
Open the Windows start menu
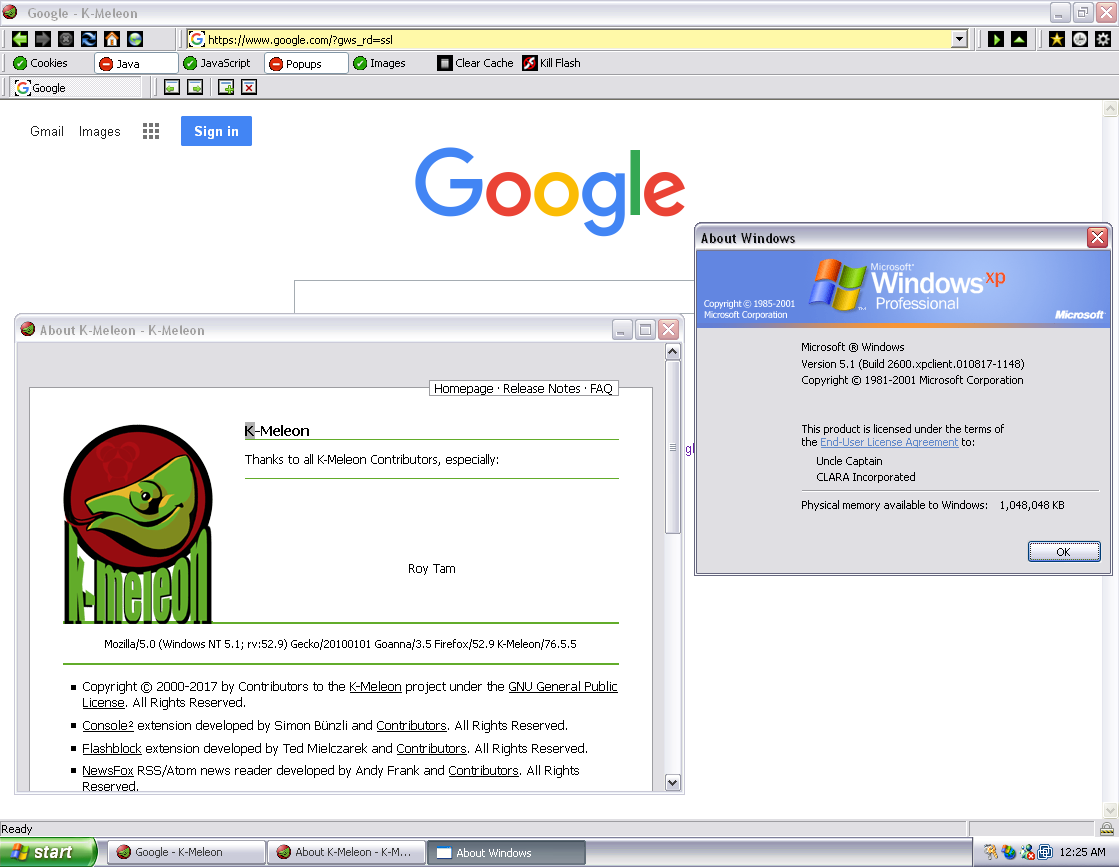coord(47,852)
